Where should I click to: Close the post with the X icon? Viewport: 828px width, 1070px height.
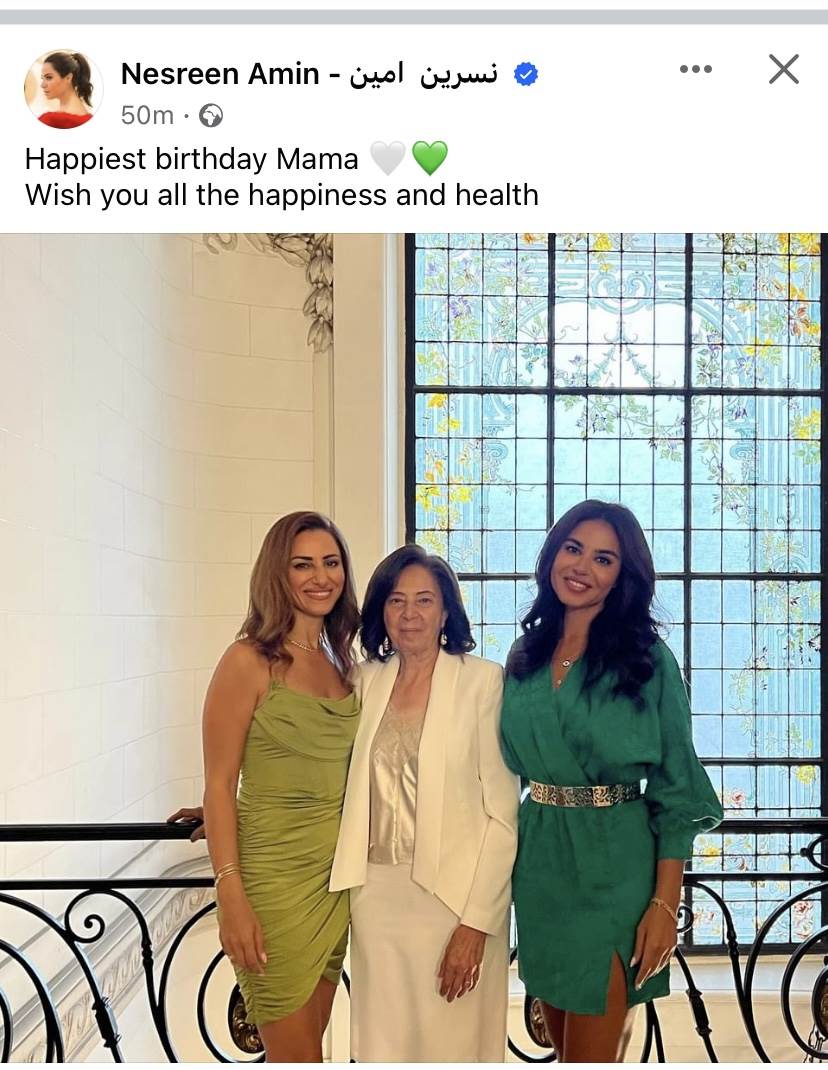click(x=784, y=69)
